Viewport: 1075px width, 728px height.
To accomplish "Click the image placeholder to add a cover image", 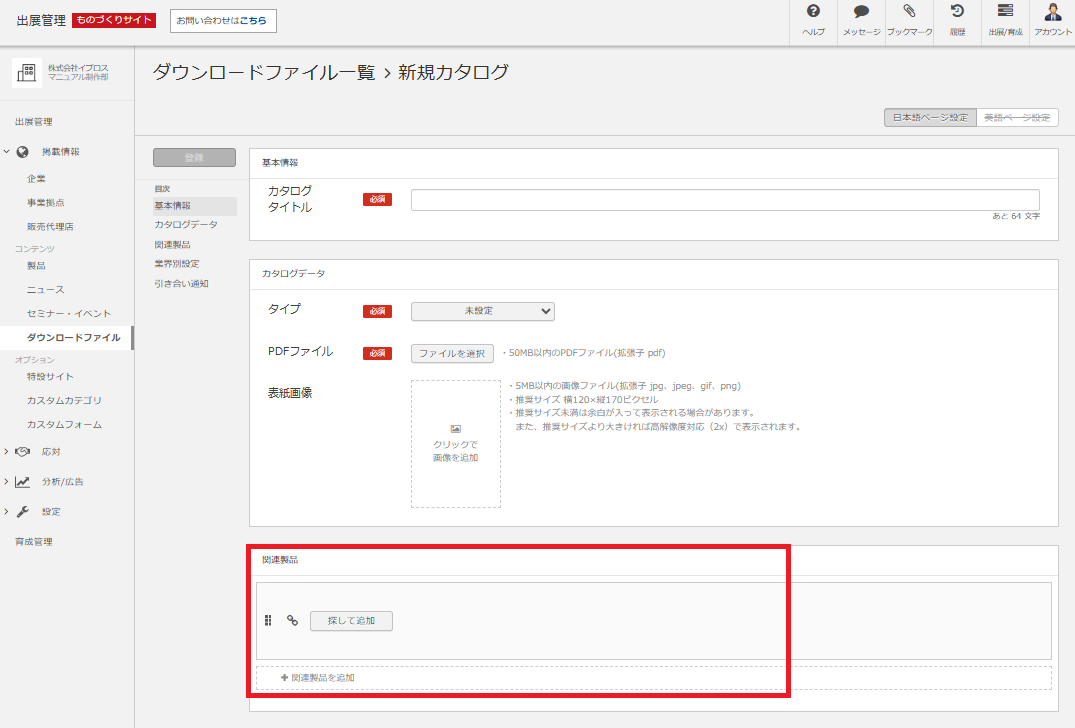I will tap(455, 443).
